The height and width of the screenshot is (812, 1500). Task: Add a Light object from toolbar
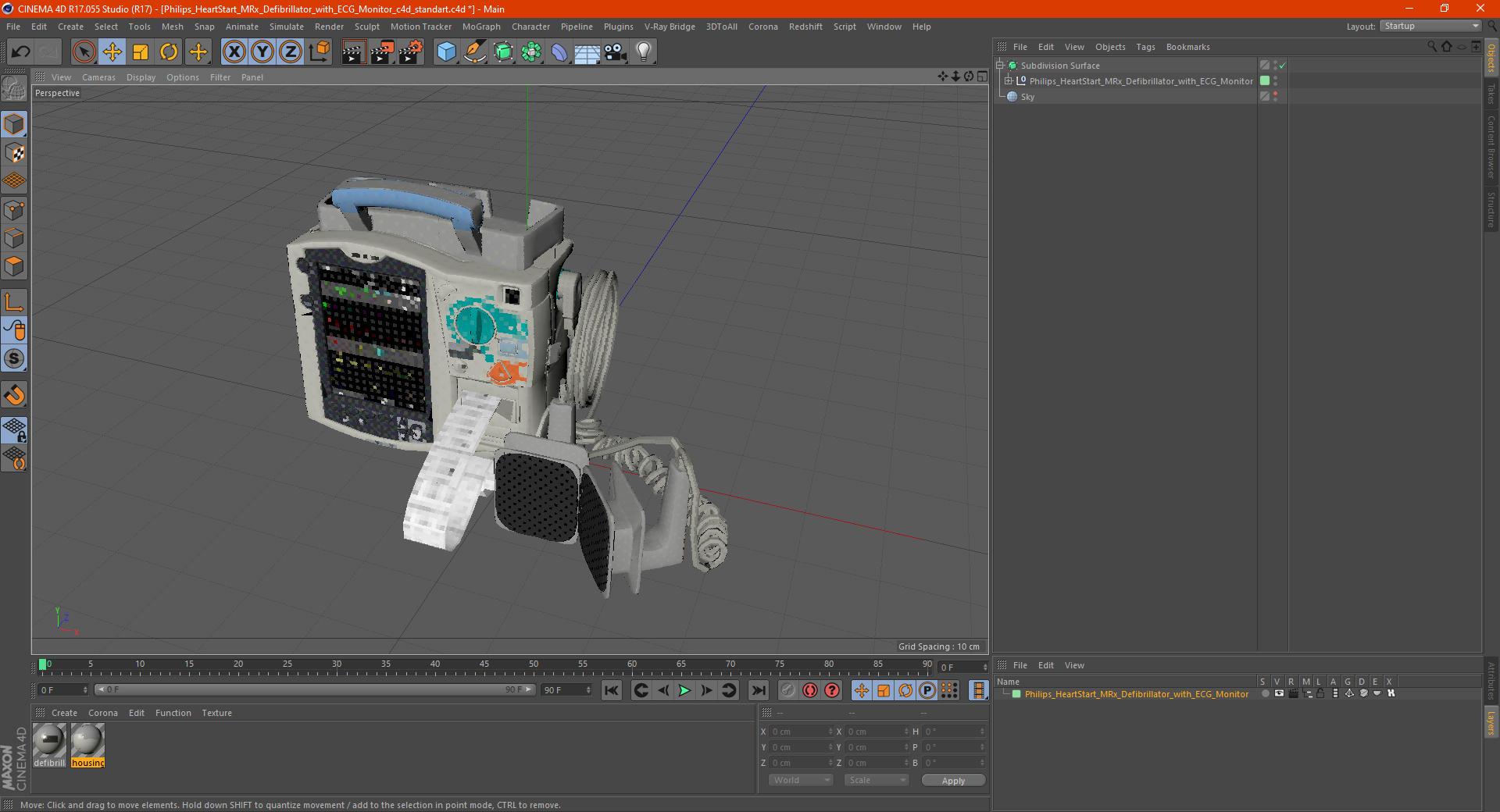643,52
